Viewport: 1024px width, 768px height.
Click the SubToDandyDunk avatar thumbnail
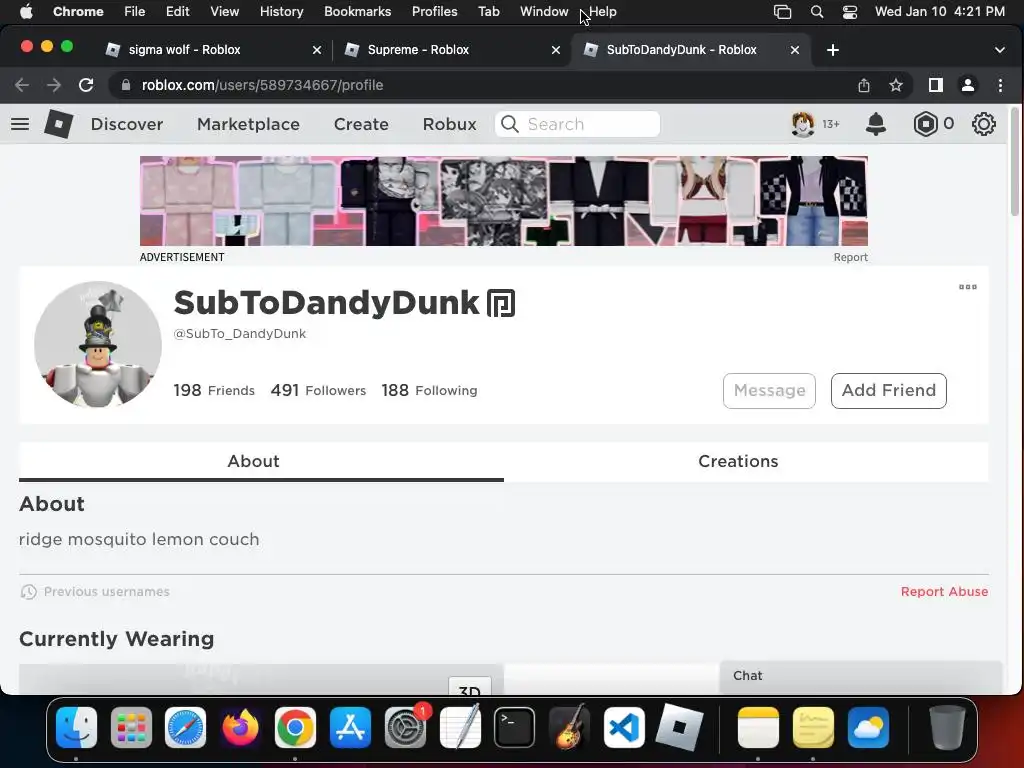(97, 345)
